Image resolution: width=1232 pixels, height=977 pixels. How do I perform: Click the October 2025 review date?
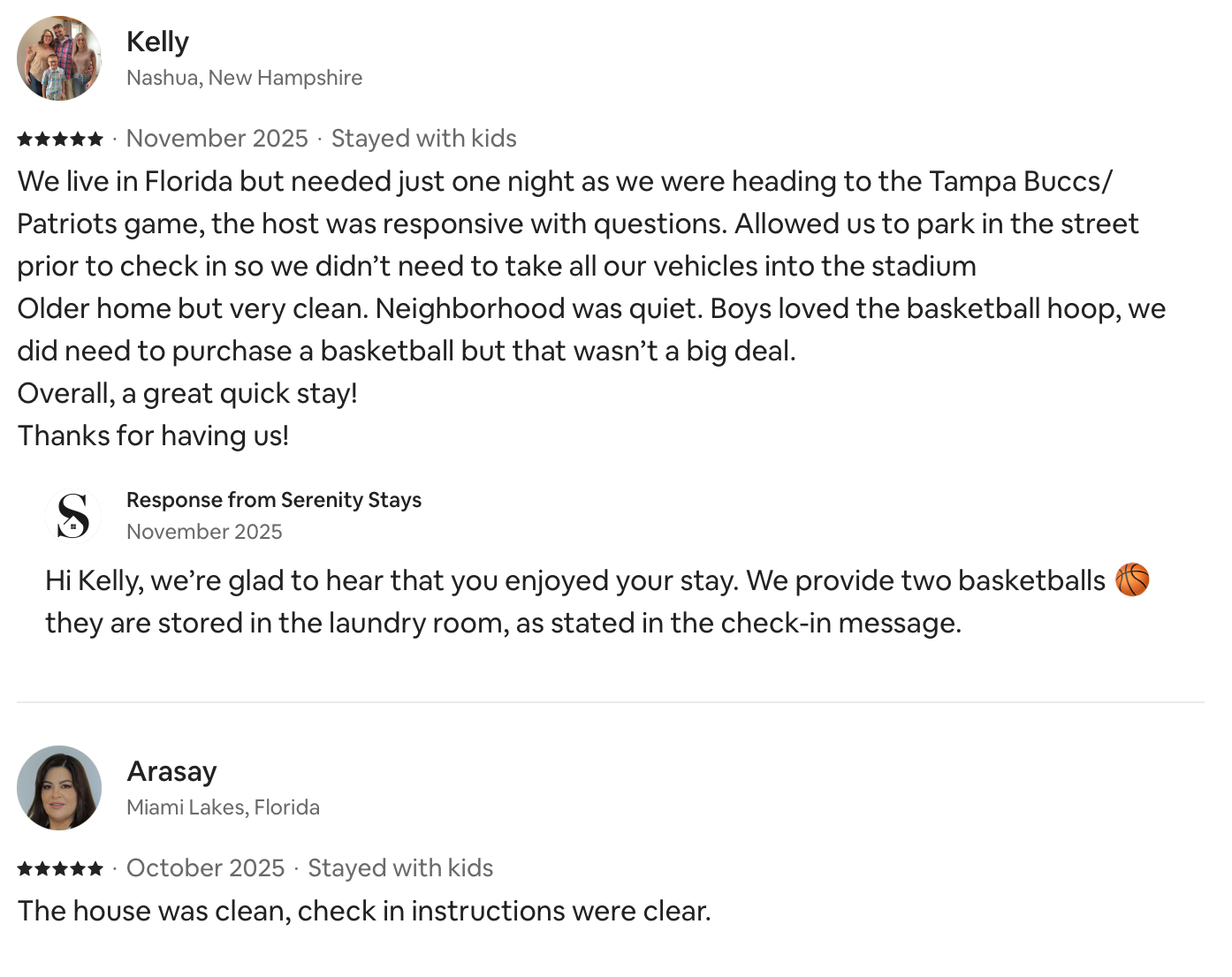point(205,868)
